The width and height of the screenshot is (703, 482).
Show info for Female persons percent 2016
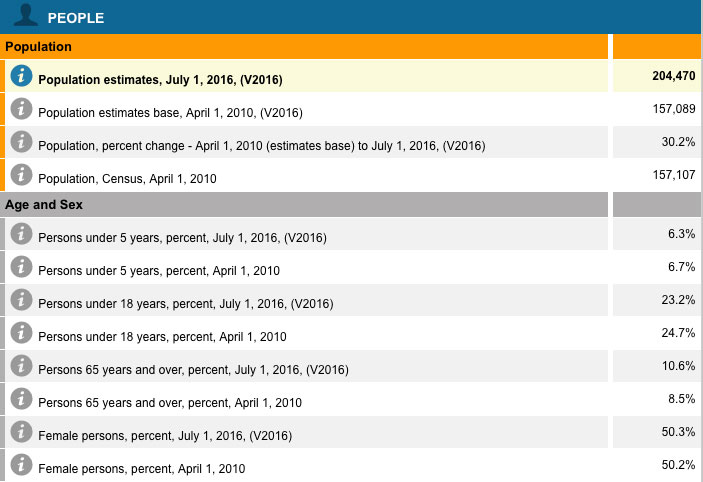[21, 433]
